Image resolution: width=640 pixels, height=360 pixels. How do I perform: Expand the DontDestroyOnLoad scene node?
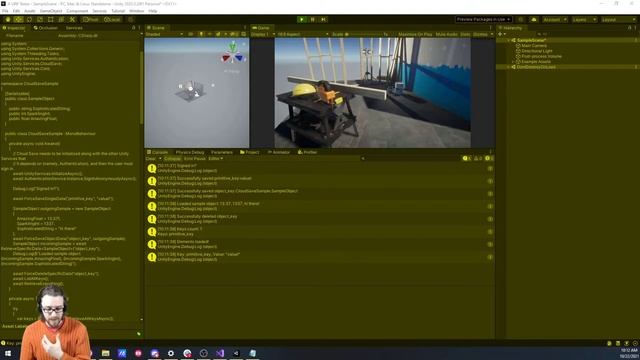509,67
